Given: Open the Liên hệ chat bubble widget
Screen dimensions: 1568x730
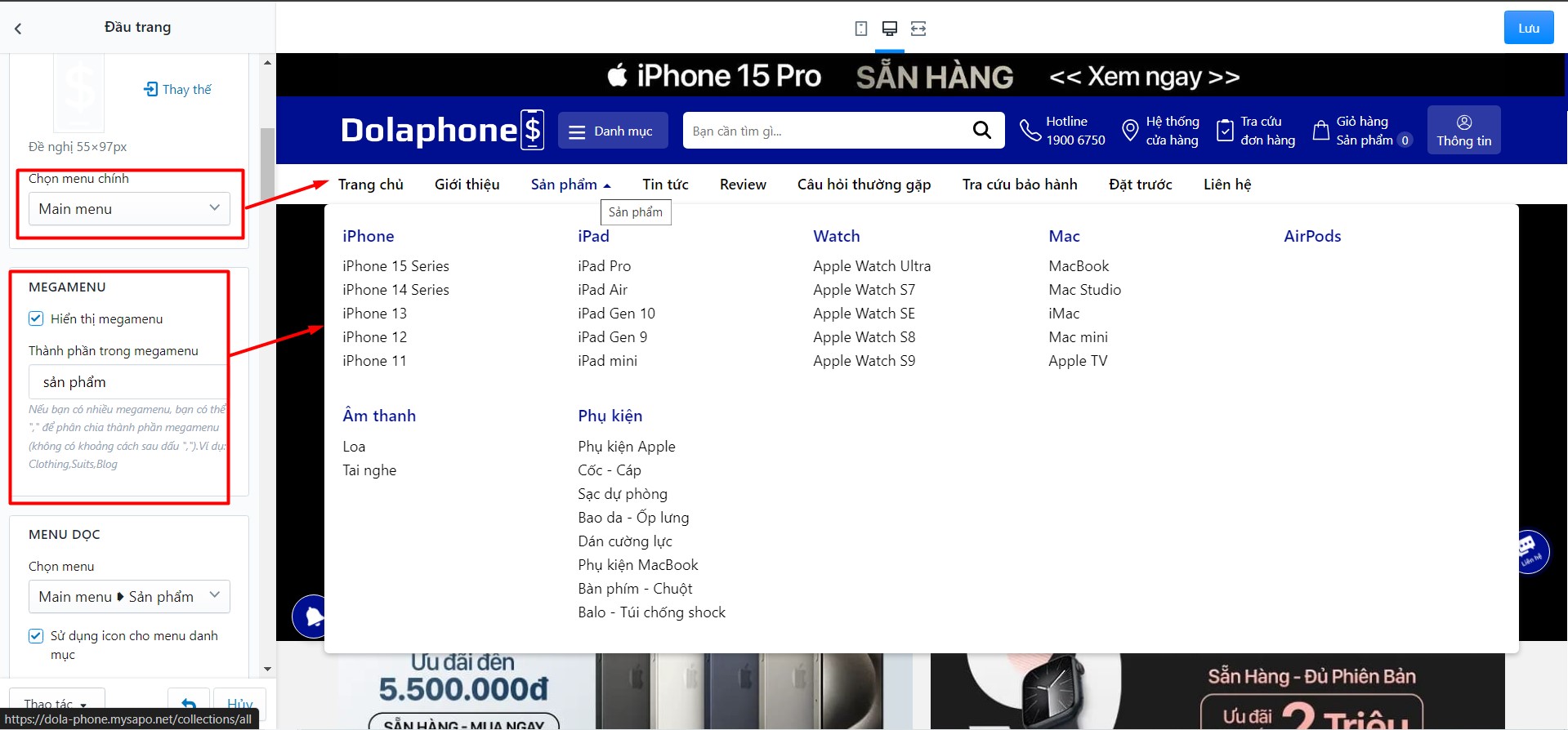Looking at the screenshot, I should pos(1529,552).
